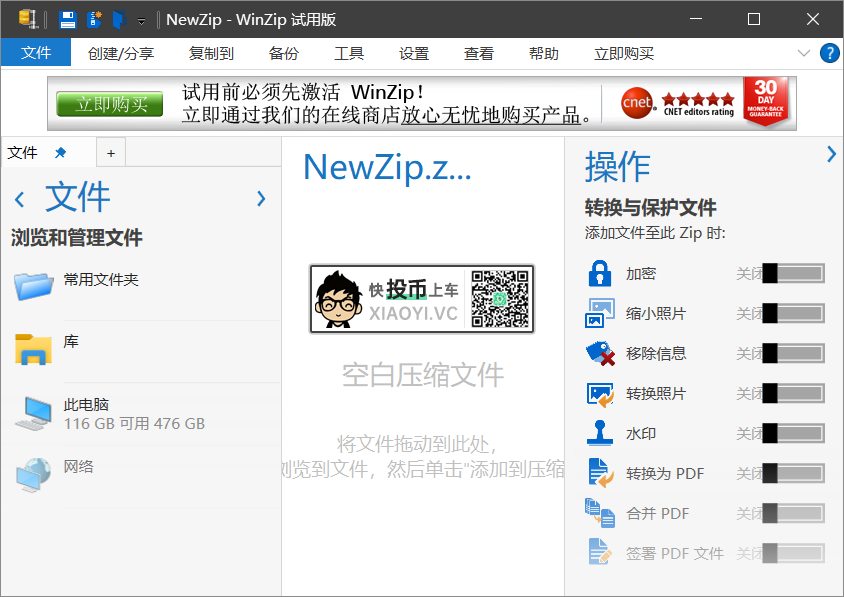This screenshot has width=844, height=597.
Task: Click the 签署 PDF 文件 icon
Action: click(x=600, y=552)
